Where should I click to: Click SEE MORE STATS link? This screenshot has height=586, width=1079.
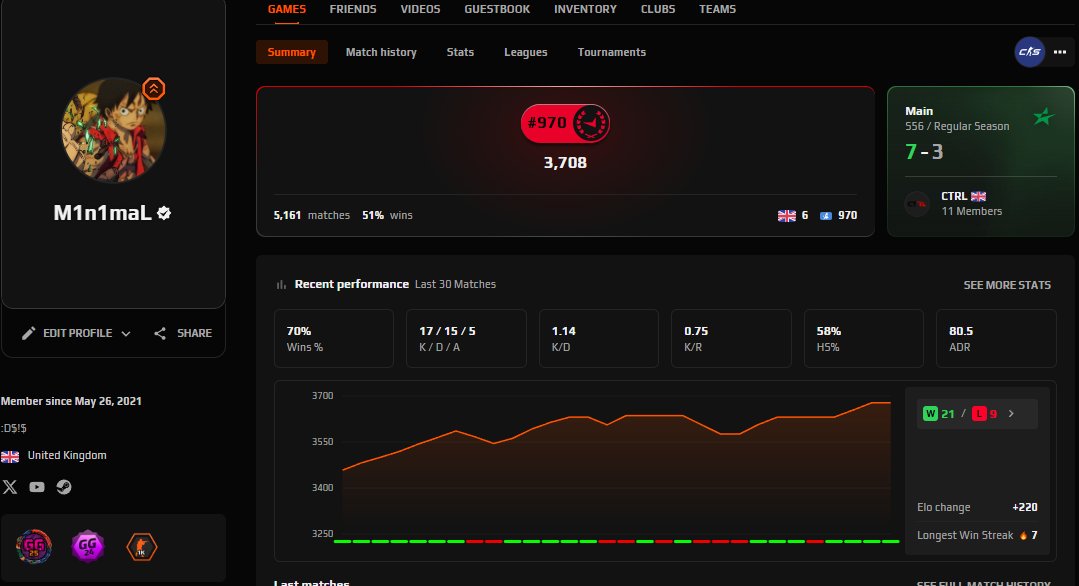(1007, 285)
